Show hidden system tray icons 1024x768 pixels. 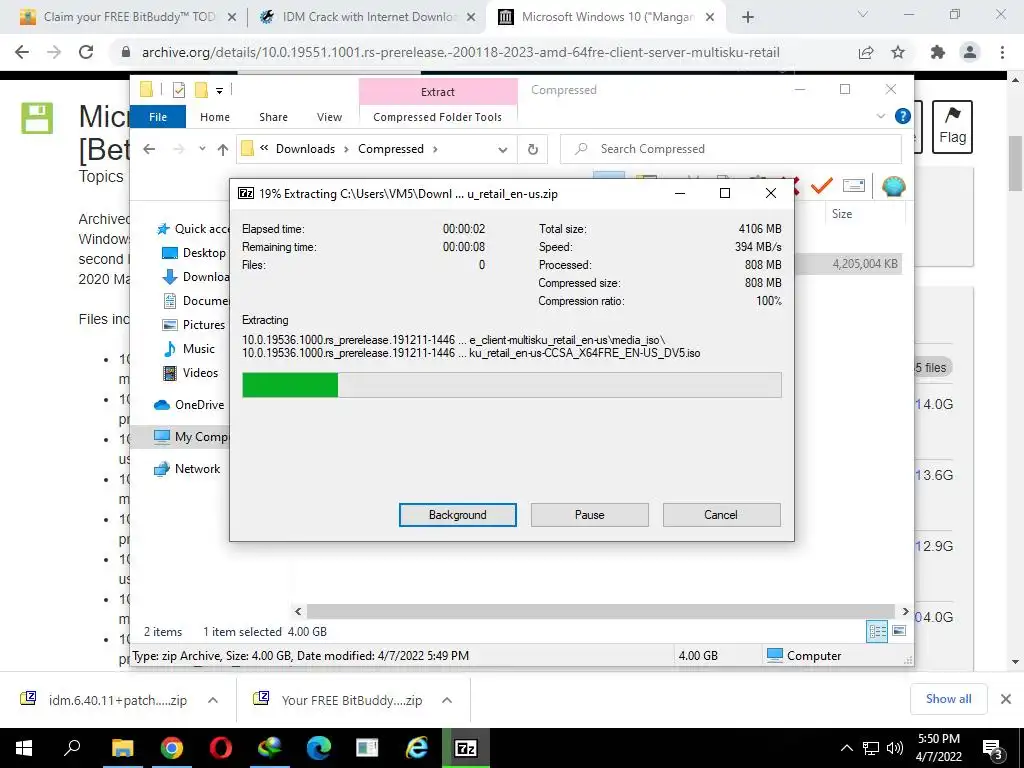pyautogui.click(x=846, y=748)
